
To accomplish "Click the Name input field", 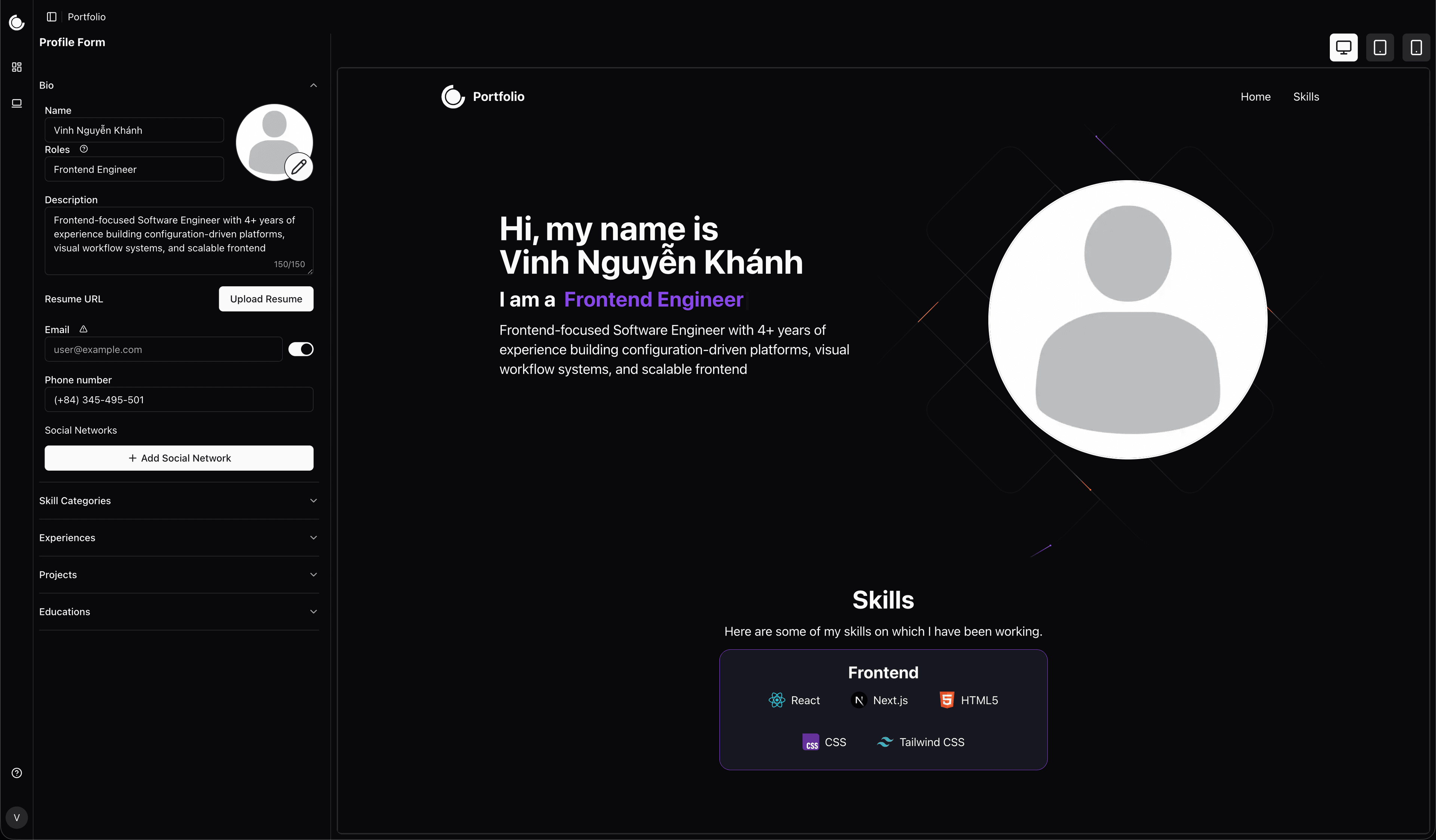I will (134, 130).
